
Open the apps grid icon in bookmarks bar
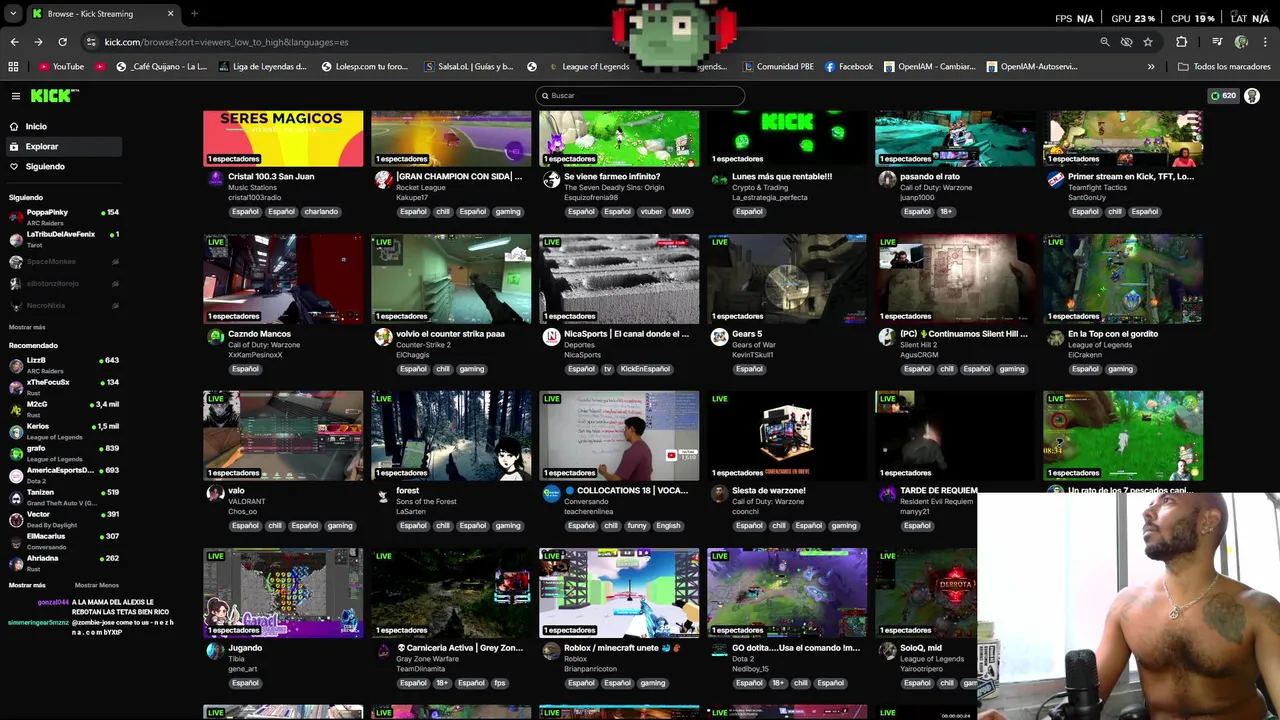click(13, 67)
